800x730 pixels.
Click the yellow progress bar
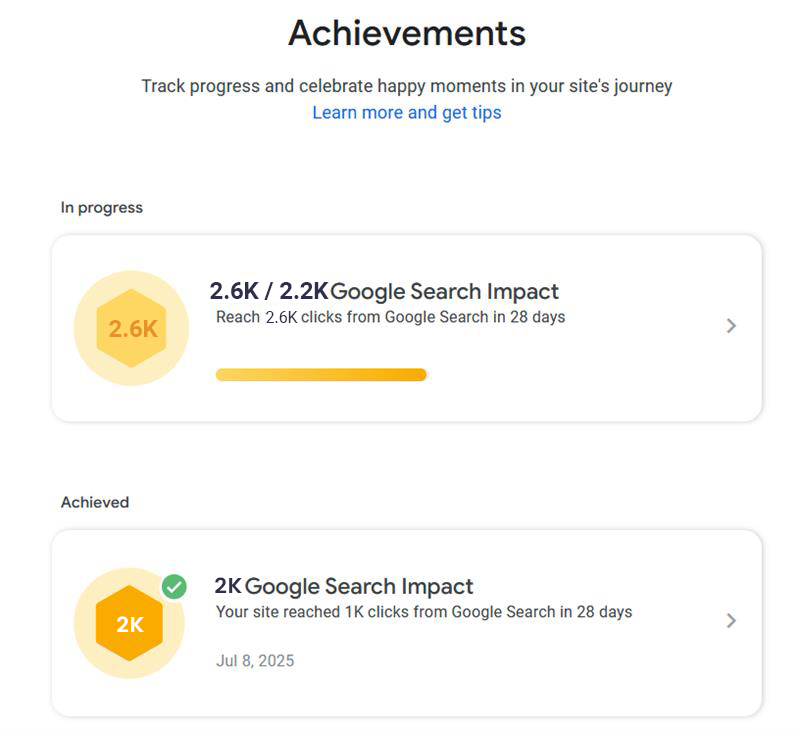(x=321, y=375)
